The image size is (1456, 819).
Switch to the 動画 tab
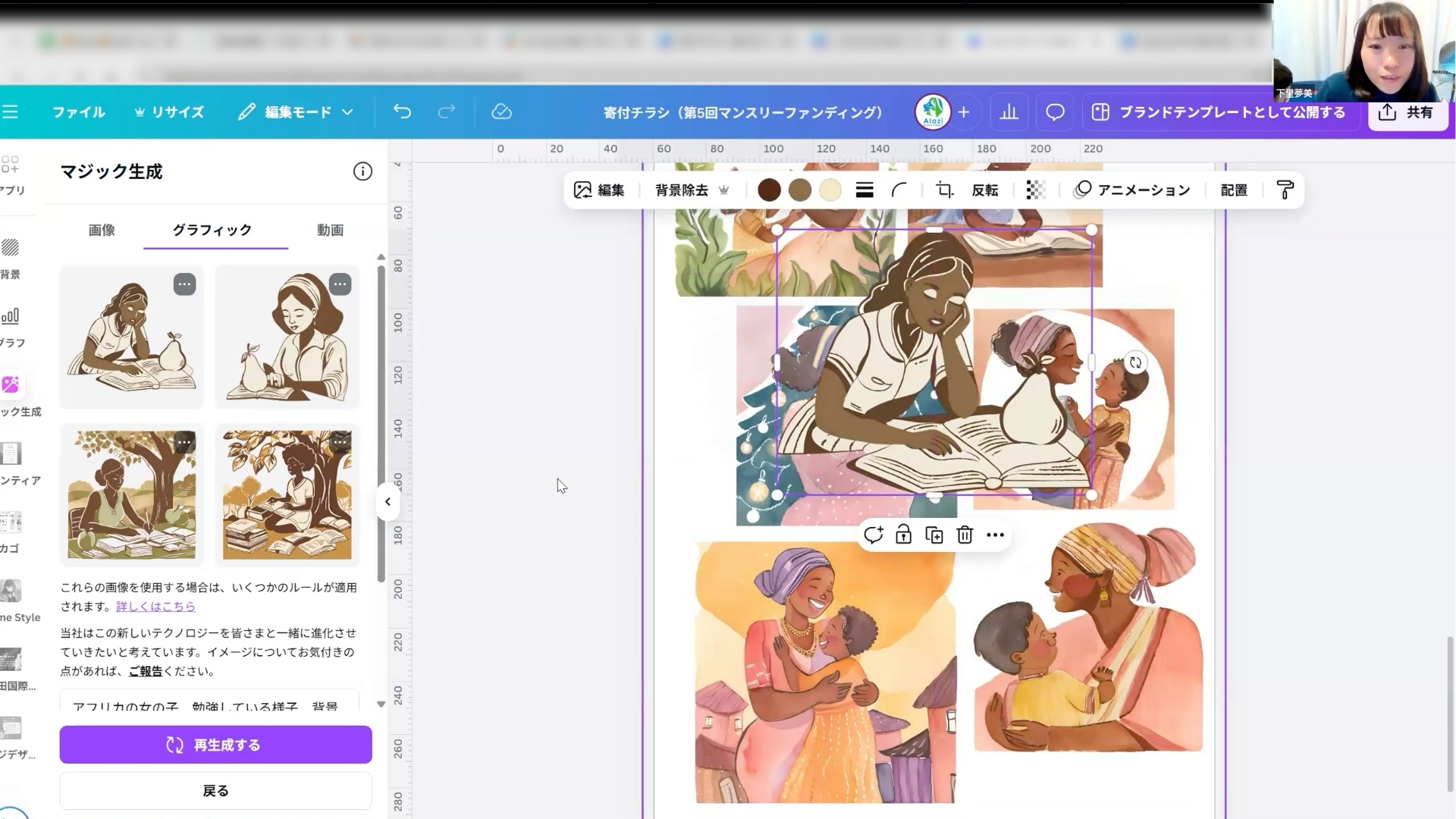pos(330,230)
